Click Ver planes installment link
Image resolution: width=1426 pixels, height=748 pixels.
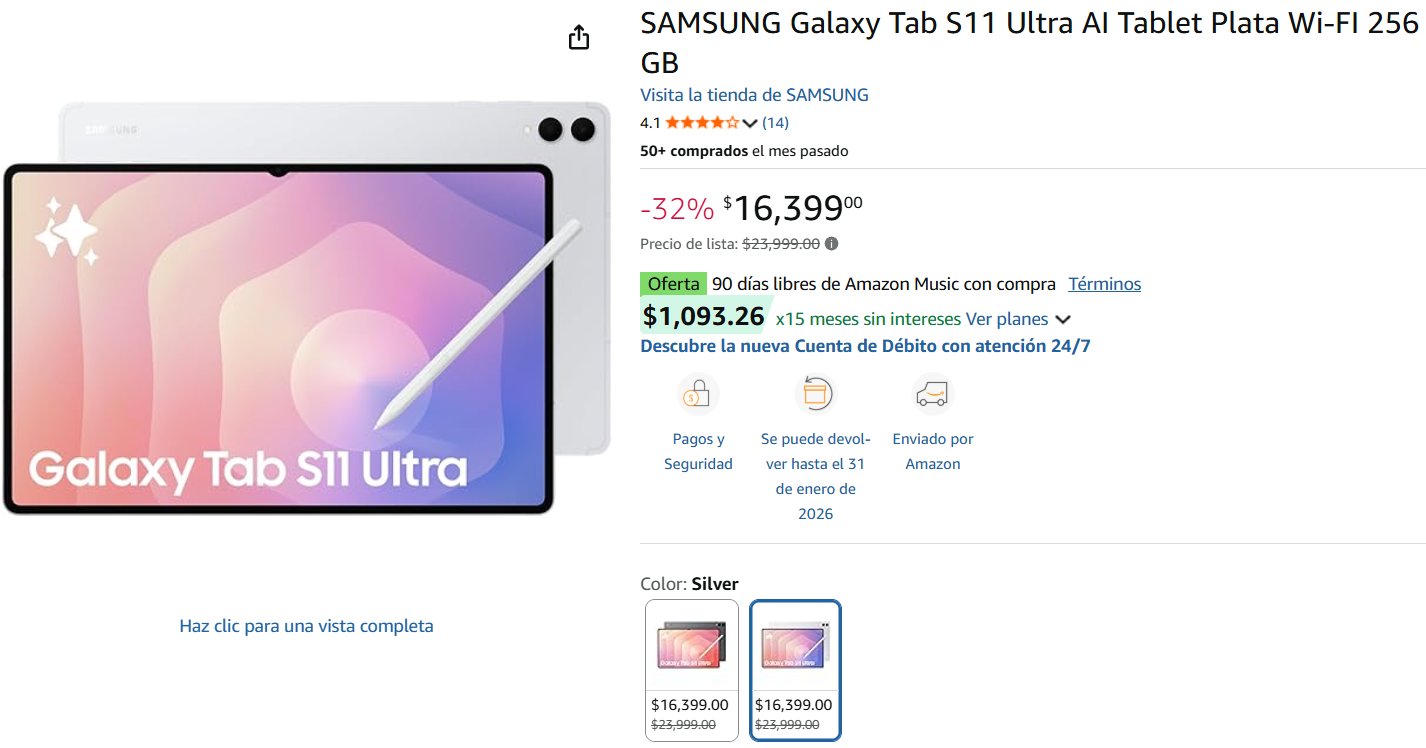tap(1006, 319)
